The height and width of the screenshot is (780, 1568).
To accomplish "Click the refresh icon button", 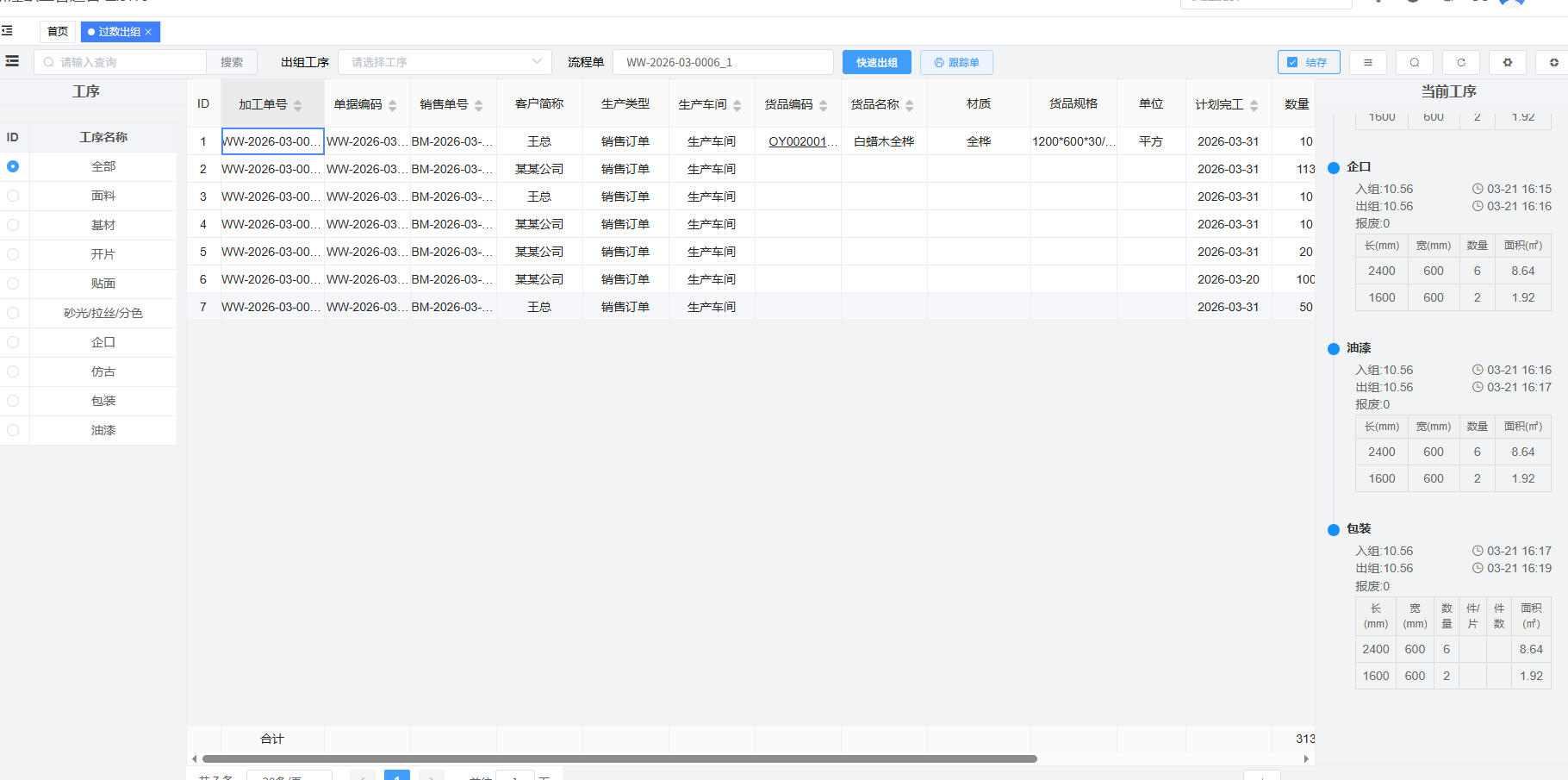I will [1460, 62].
